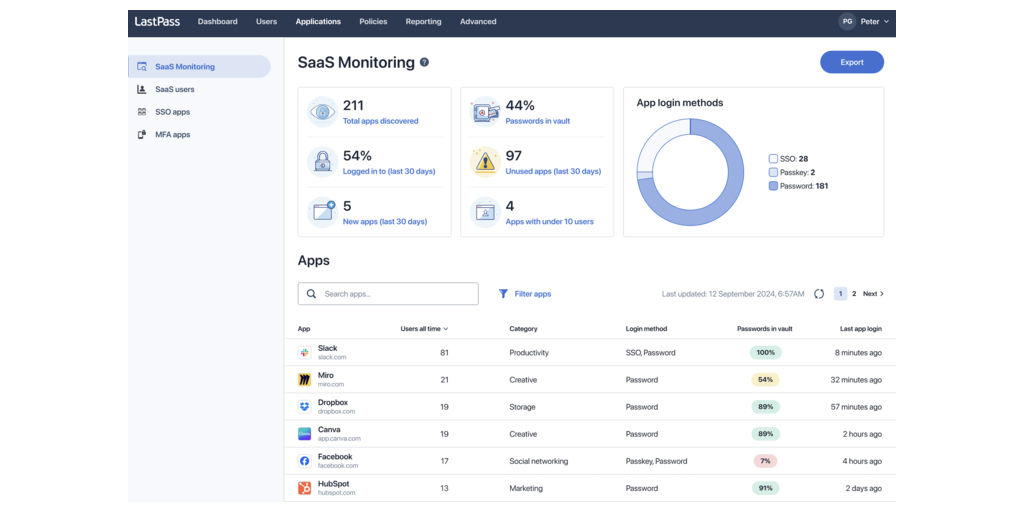The width and height of the screenshot is (1024, 512).
Task: Click the Slack app logo icon
Action: (305, 353)
